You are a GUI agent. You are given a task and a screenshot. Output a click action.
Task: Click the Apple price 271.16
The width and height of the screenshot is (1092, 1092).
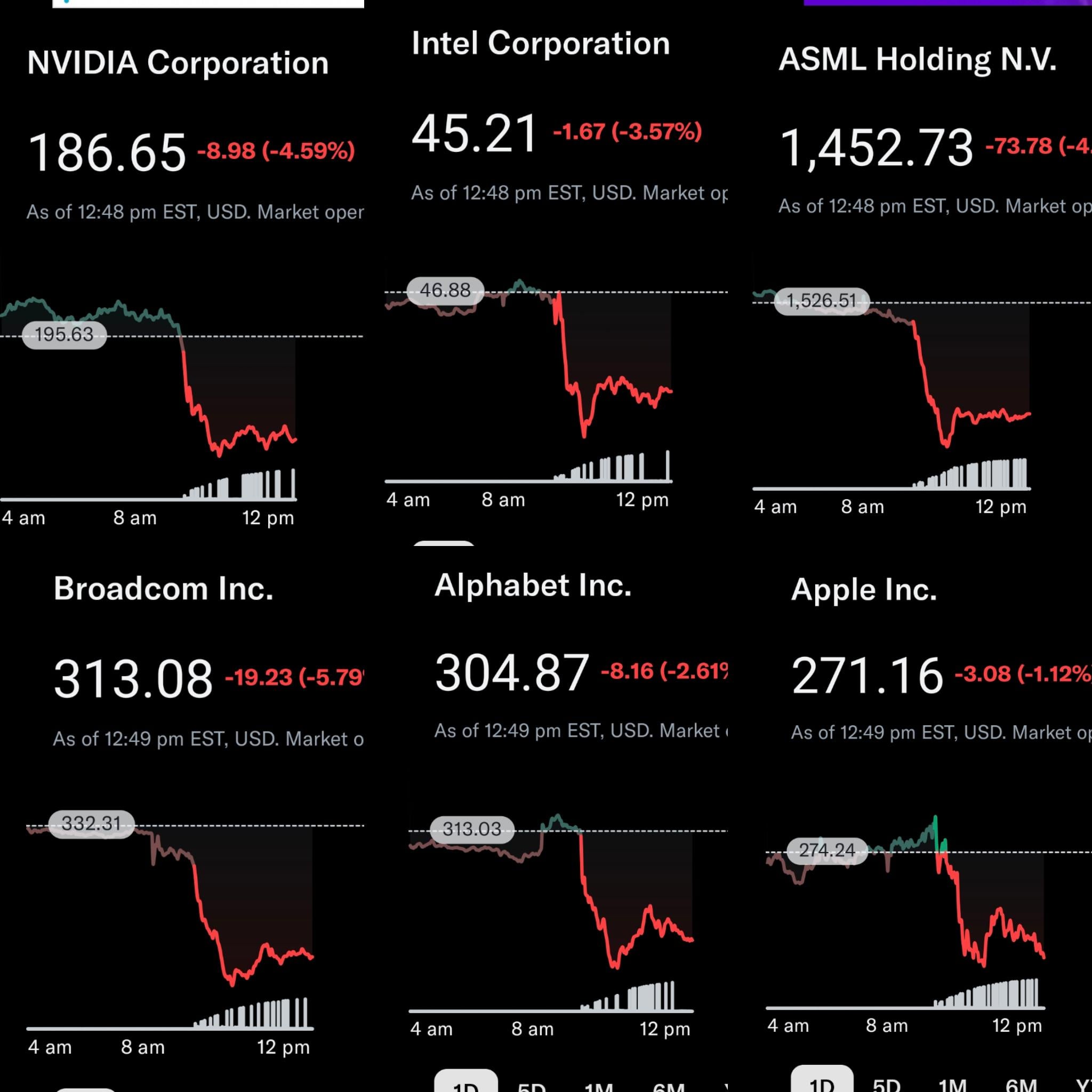(x=867, y=676)
